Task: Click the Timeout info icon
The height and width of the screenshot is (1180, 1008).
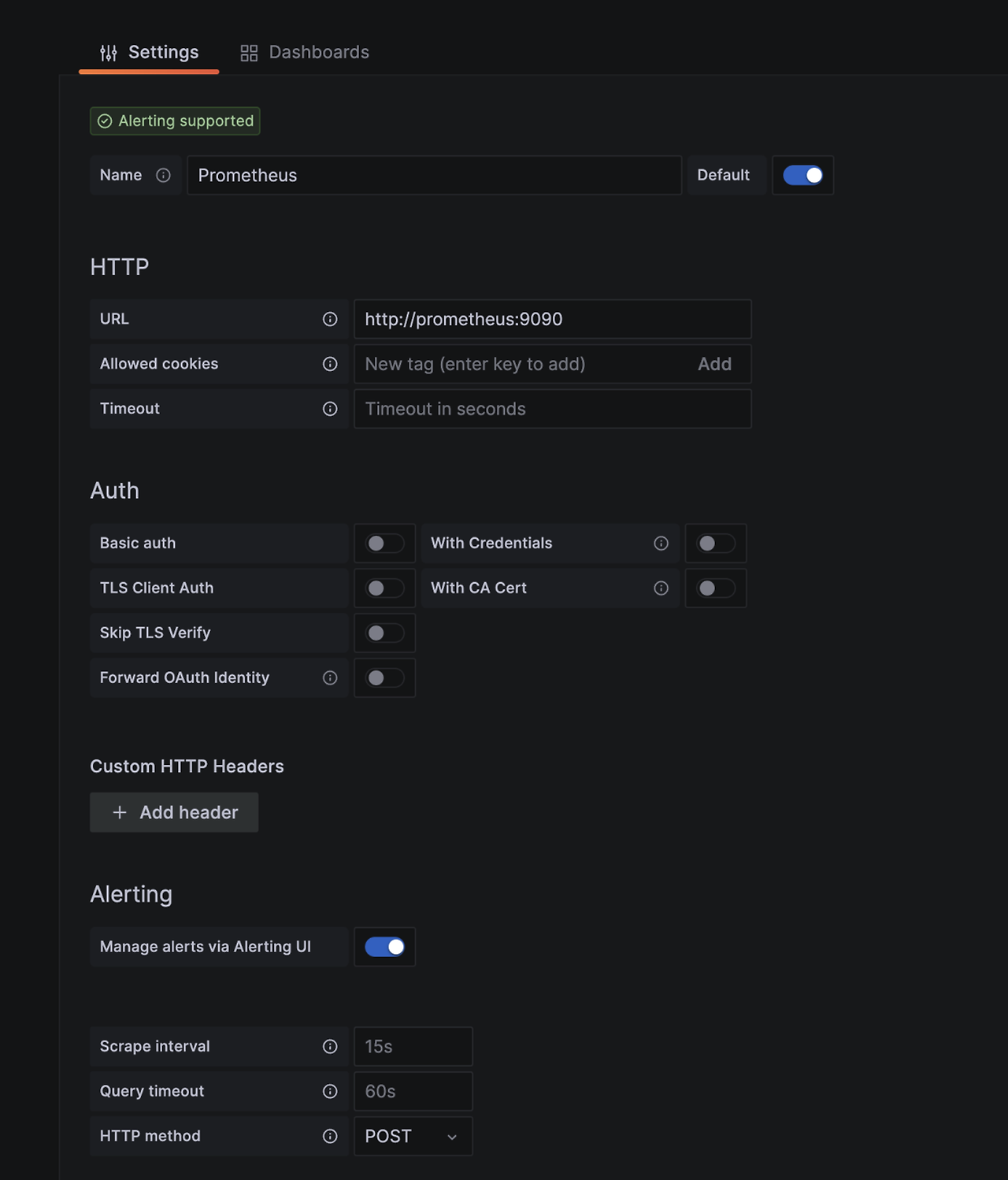Action: pos(330,409)
